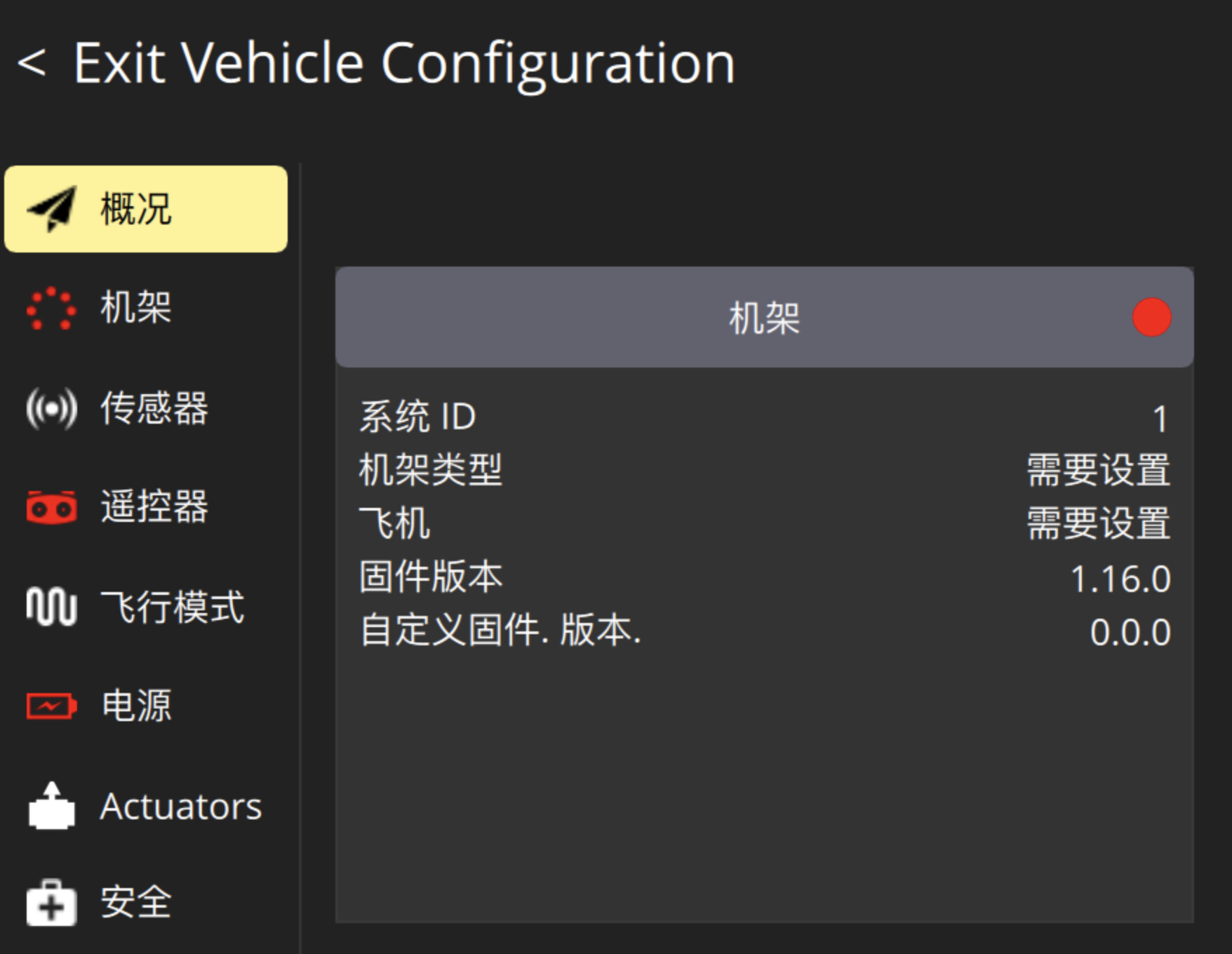1232x954 pixels.
Task: Open the 概况 summary tab
Action: [x=136, y=209]
